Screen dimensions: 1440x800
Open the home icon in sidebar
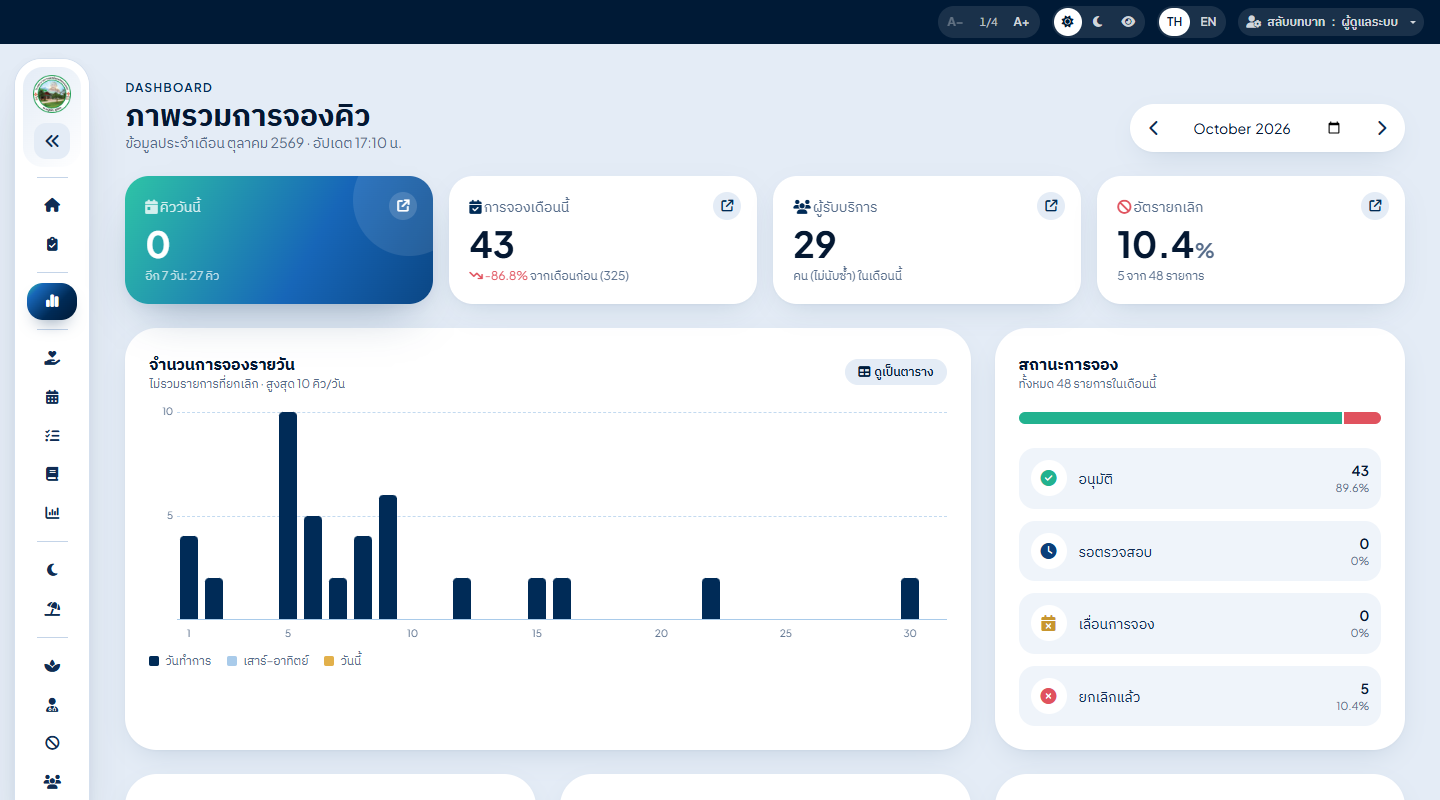52,205
